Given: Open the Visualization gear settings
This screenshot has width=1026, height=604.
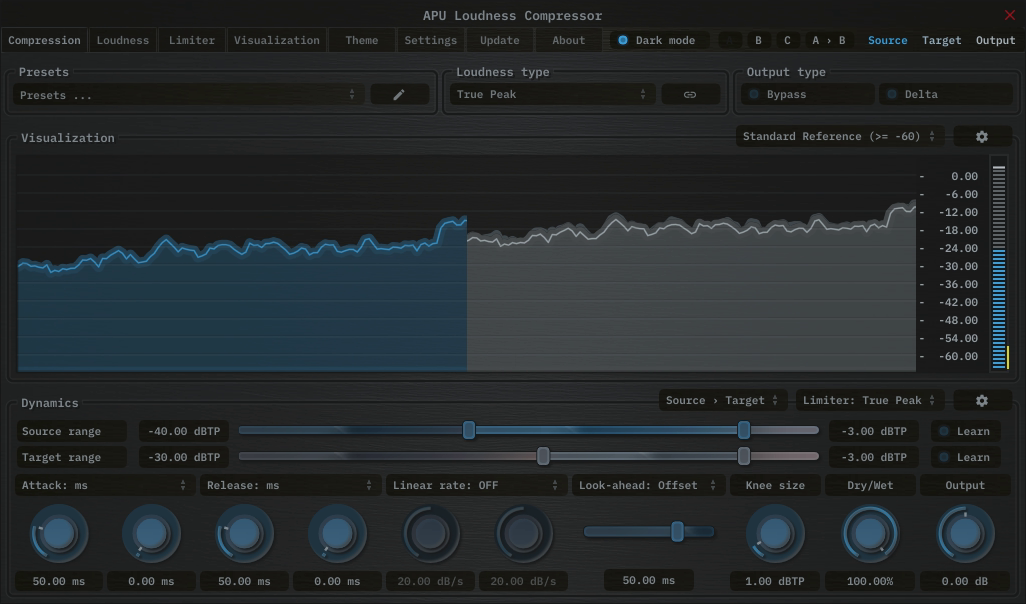Looking at the screenshot, I should (x=981, y=136).
